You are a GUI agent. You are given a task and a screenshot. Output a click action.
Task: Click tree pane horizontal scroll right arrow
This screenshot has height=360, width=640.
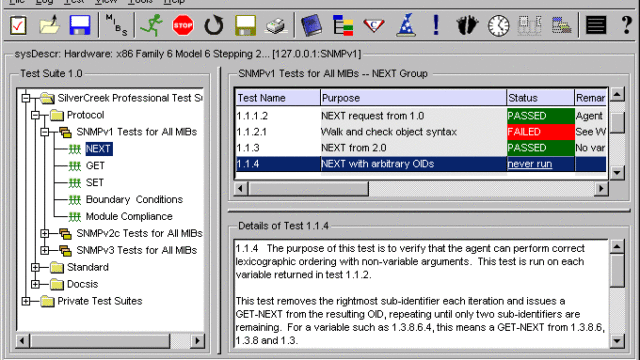(198, 340)
